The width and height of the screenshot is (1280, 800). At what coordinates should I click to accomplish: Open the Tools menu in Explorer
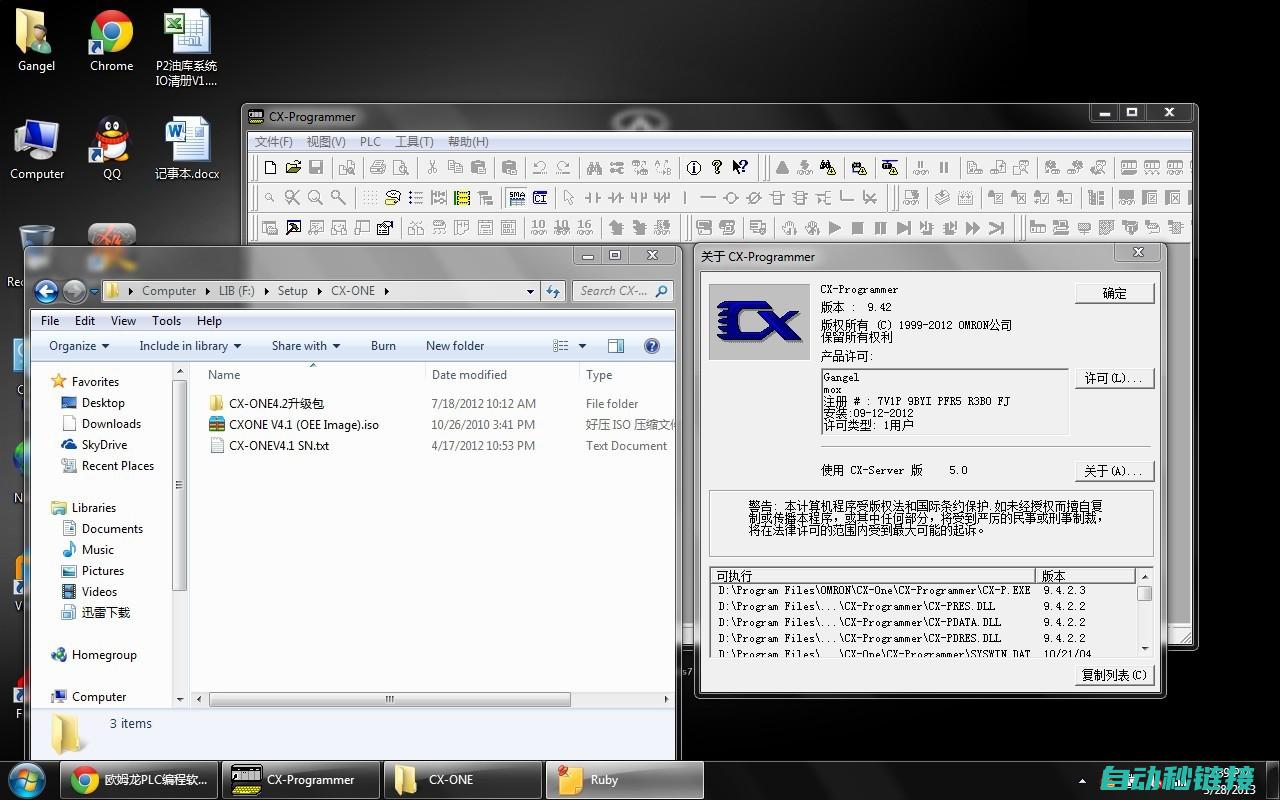(166, 321)
